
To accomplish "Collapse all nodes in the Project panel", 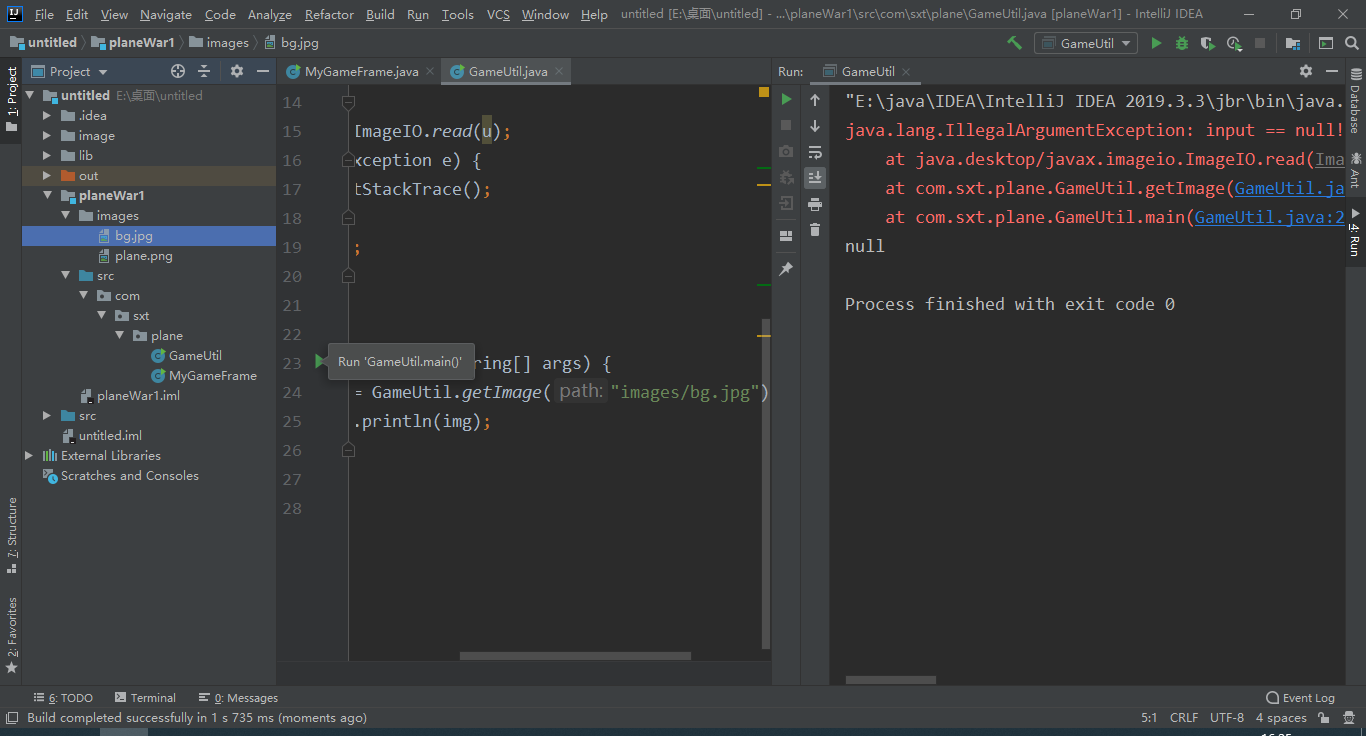I will tap(204, 71).
